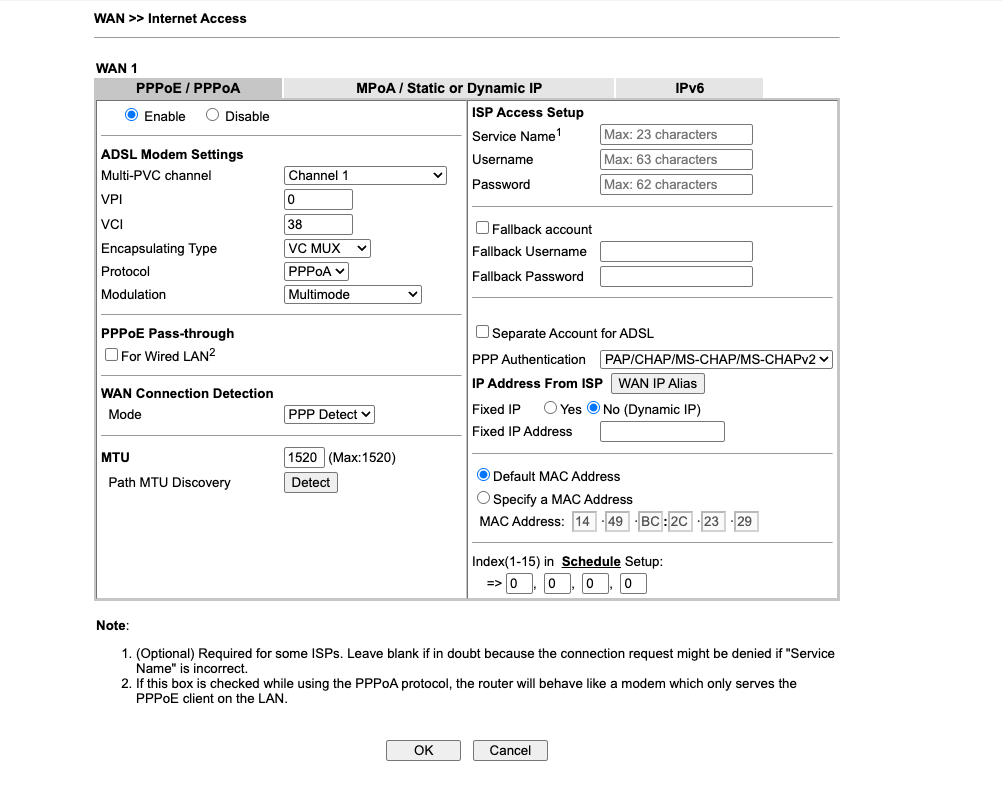Viewport: 1002px width, 808px height.
Task: Check the Fallback account checkbox
Action: pos(482,228)
